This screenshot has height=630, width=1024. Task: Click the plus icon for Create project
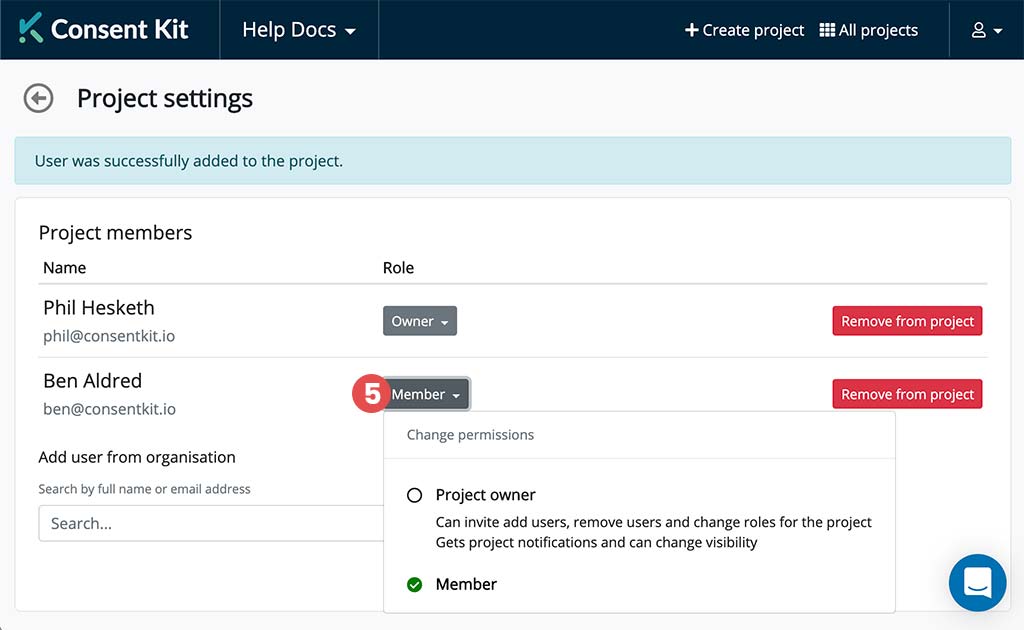click(x=691, y=30)
